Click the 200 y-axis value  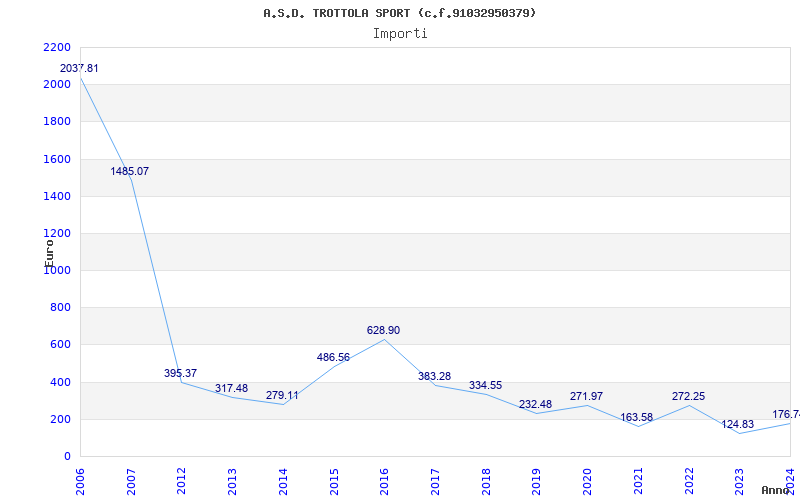click(x=60, y=419)
